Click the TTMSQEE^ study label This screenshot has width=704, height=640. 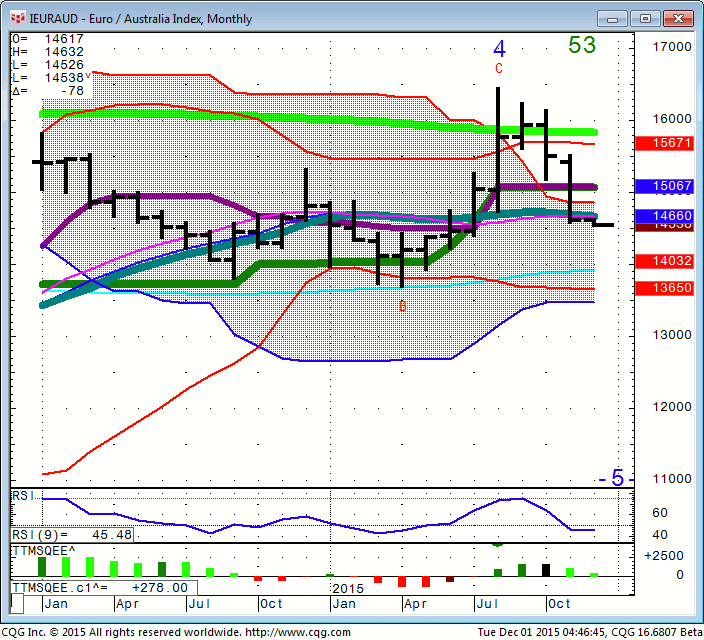(x=44, y=551)
